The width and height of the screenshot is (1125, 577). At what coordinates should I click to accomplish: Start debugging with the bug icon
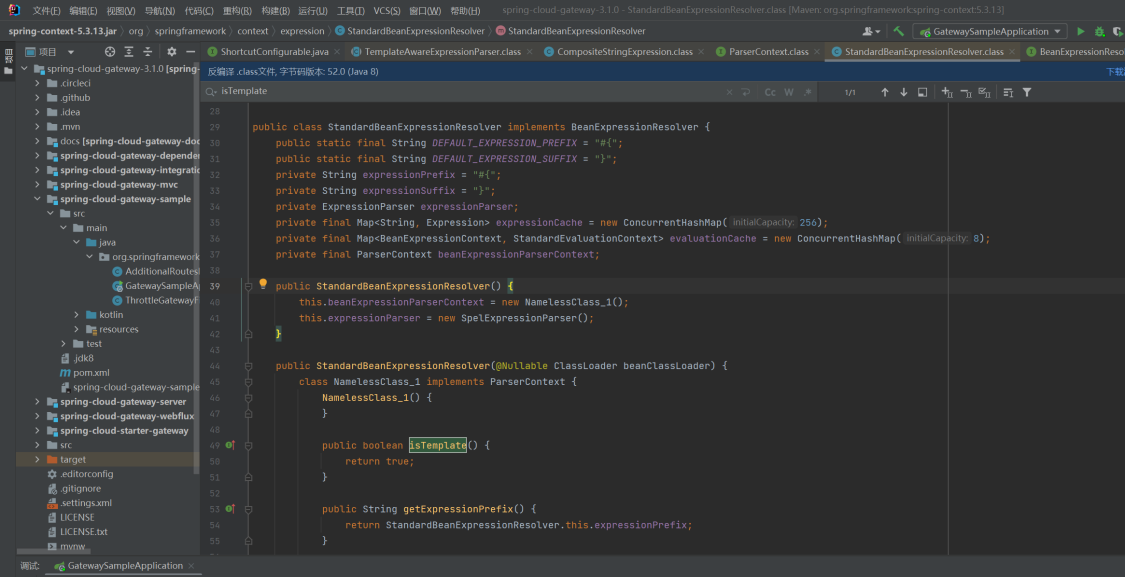click(1100, 32)
